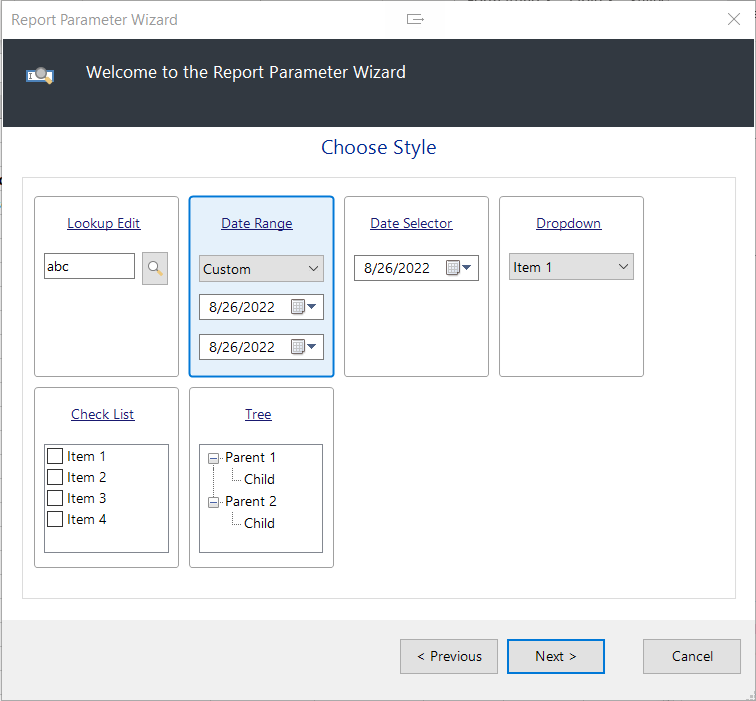This screenshot has height=701, width=756.
Task: Tick the Item 2 checkbox
Action: [x=55, y=477]
